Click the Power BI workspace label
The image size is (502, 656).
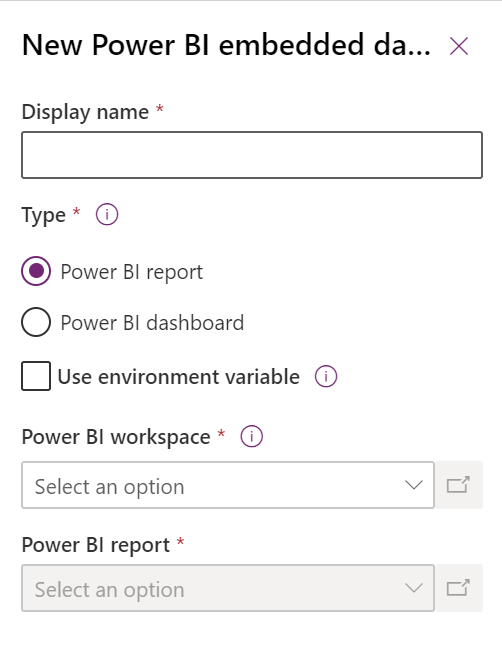pyautogui.click(x=116, y=437)
